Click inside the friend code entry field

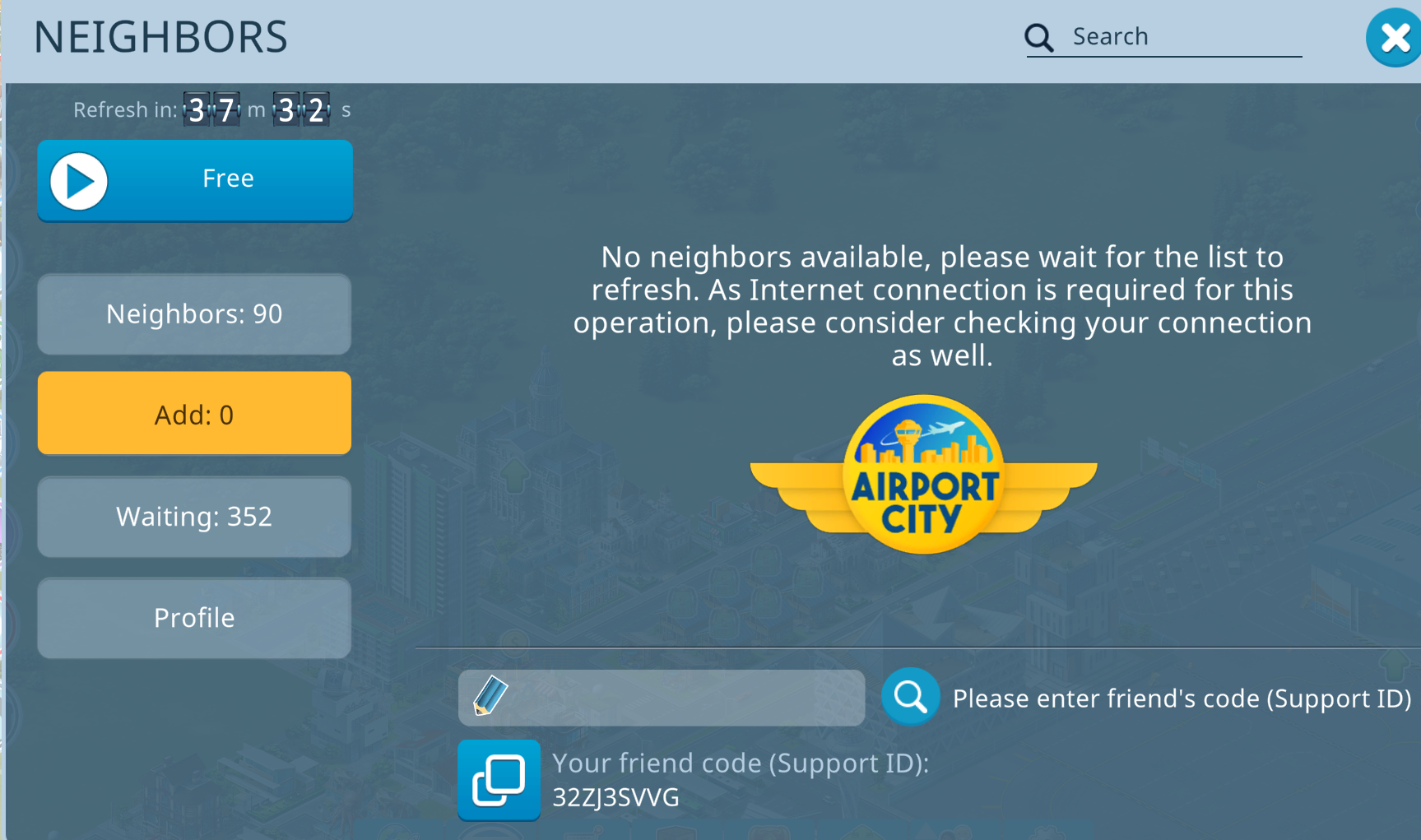point(662,698)
